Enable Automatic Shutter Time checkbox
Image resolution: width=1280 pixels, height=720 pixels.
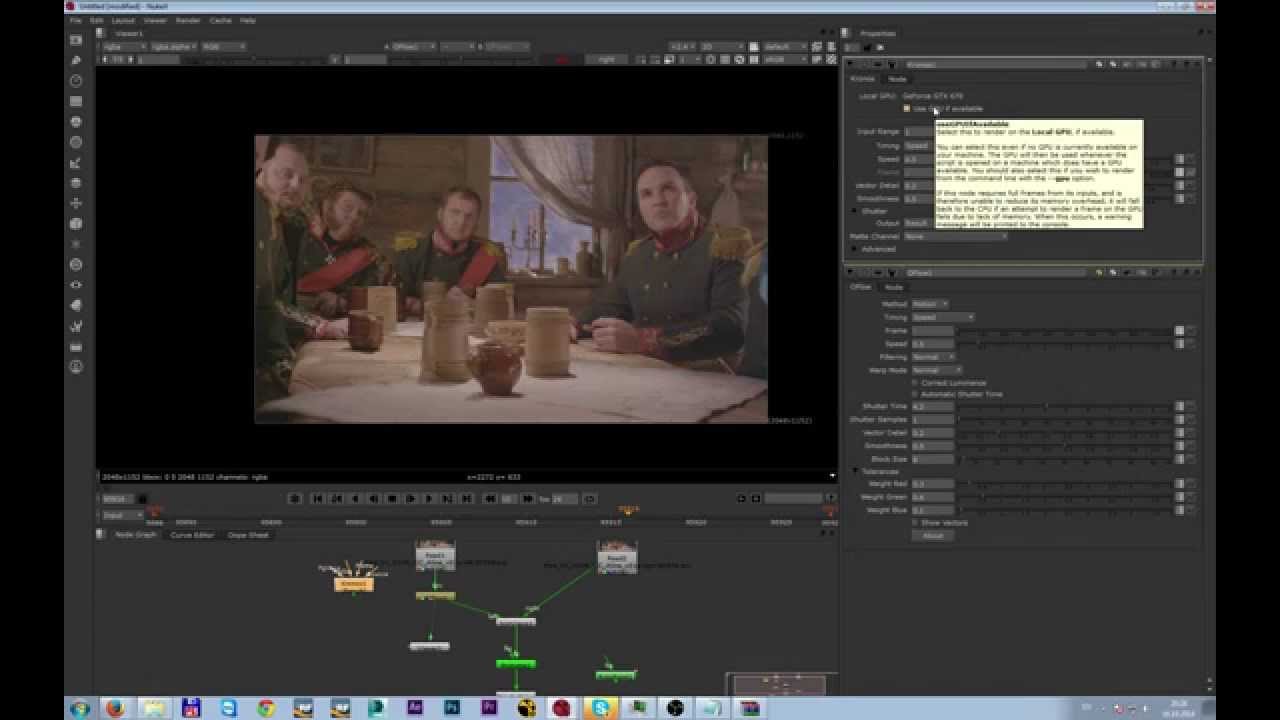915,394
